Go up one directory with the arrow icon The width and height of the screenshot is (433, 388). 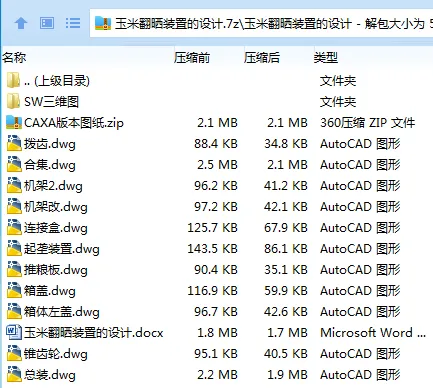(21, 23)
